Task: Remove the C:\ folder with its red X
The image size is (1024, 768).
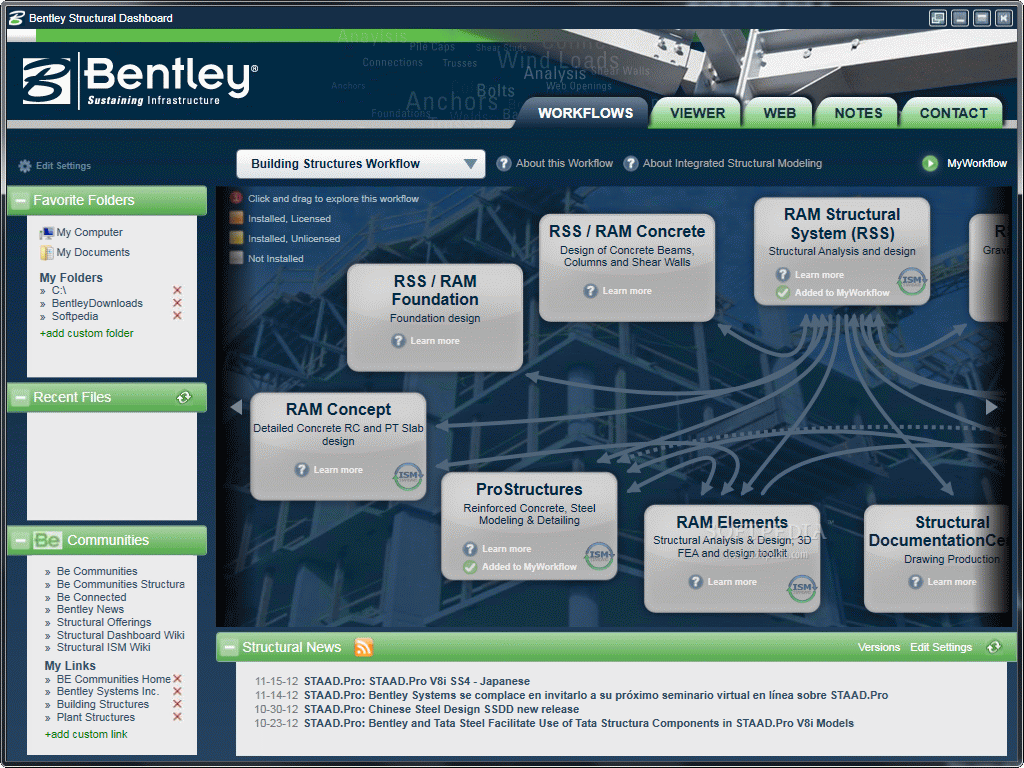Action: (x=177, y=290)
